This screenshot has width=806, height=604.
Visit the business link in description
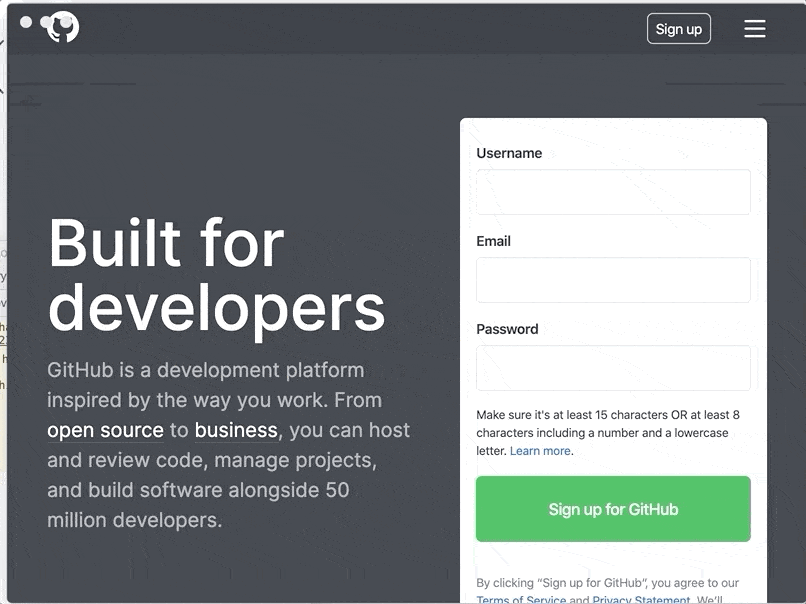[x=236, y=431]
